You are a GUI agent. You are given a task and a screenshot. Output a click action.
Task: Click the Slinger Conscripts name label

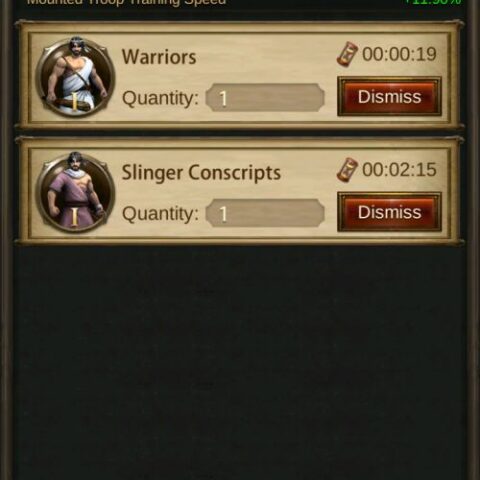201,173
